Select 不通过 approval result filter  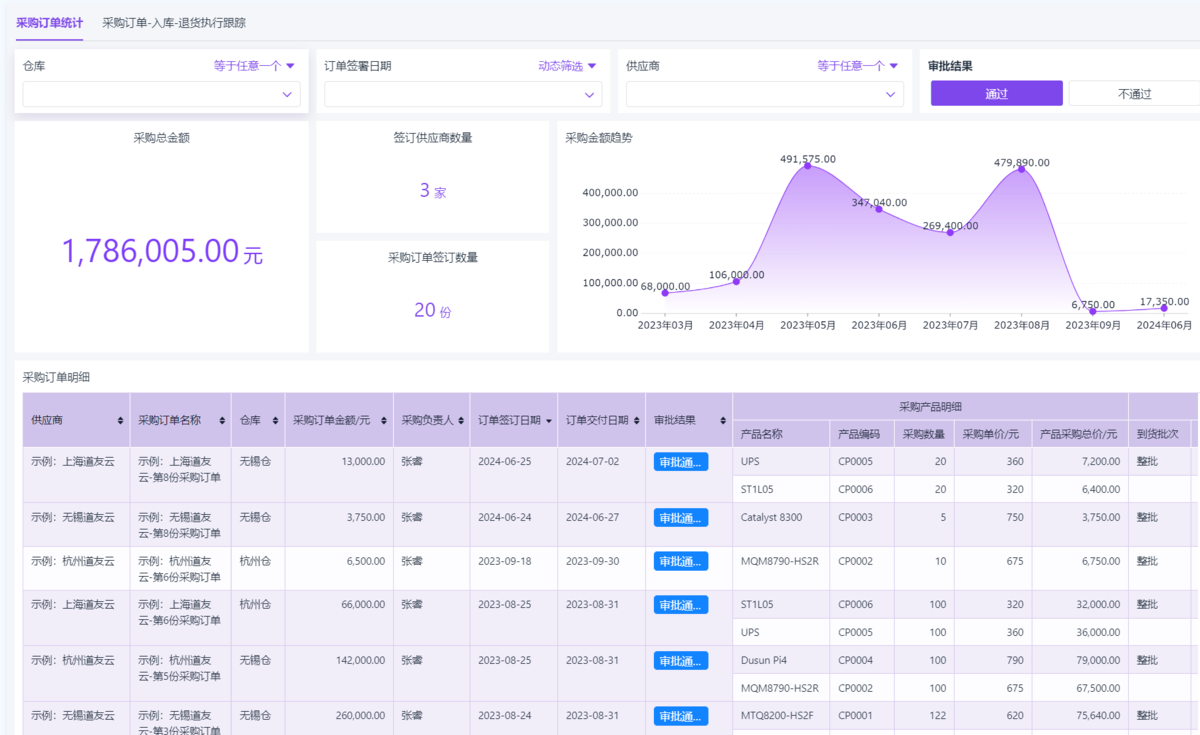(x=1134, y=94)
